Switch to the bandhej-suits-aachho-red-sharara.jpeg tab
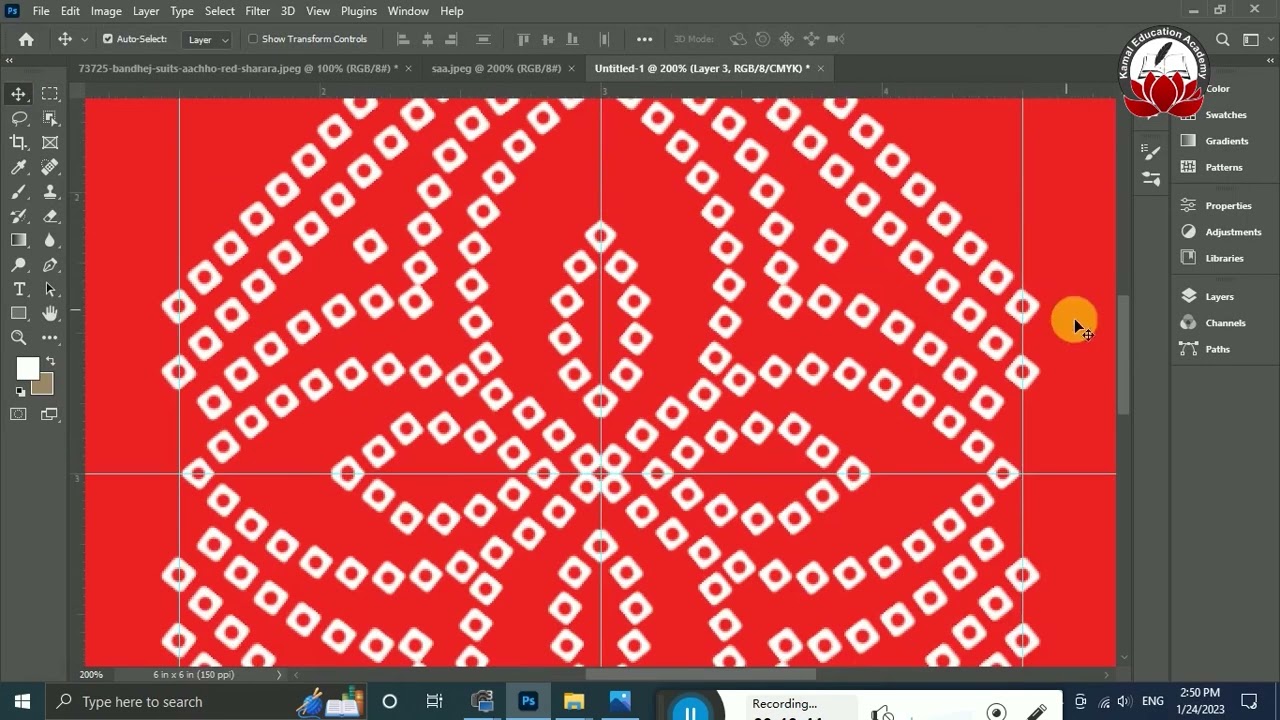 click(x=238, y=68)
